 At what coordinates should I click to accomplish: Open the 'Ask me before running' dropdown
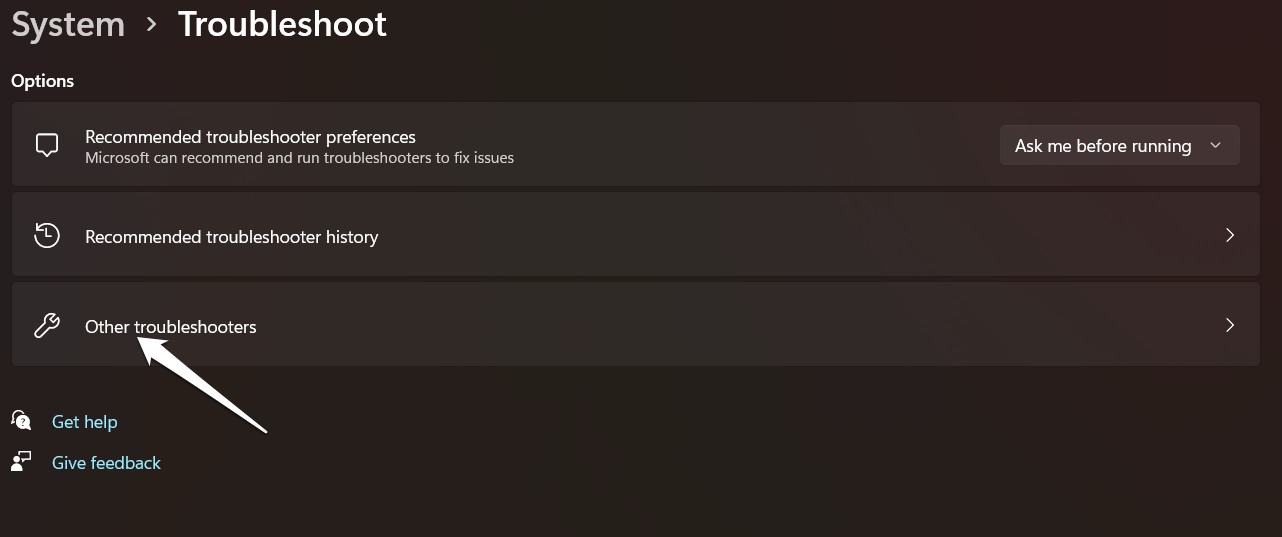[1103, 146]
